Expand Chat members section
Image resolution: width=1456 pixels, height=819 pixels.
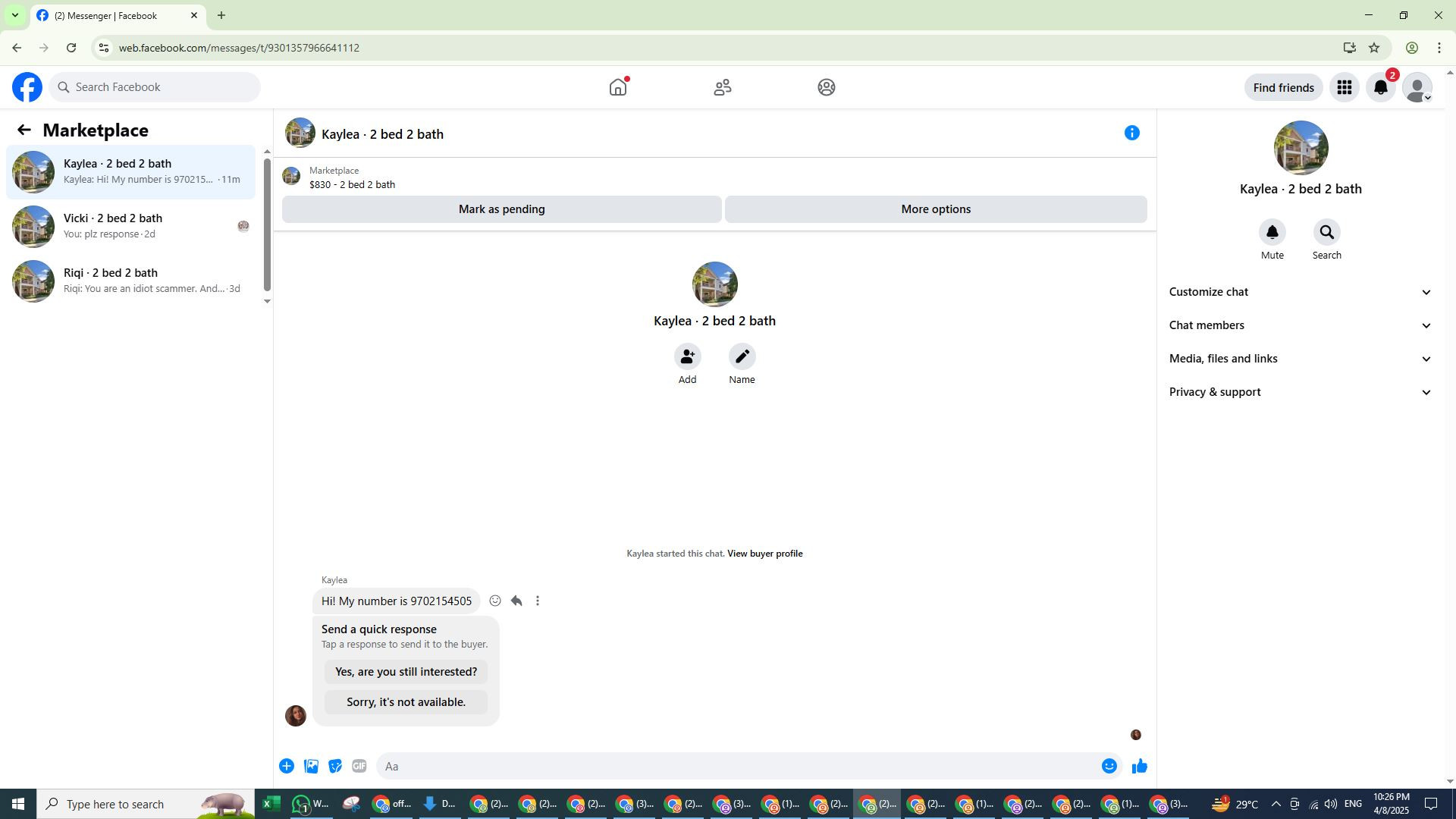coord(1300,325)
